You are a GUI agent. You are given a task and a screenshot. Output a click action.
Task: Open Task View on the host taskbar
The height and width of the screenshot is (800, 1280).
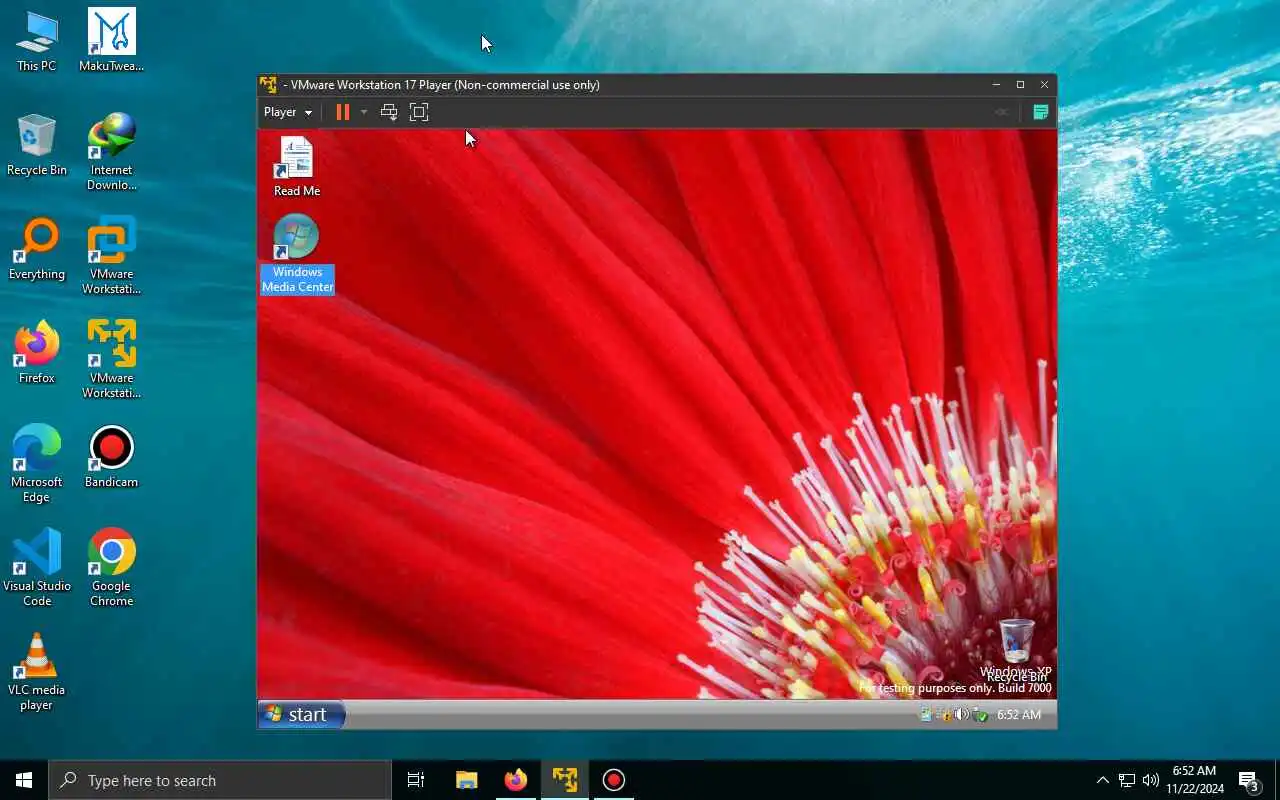pos(416,780)
